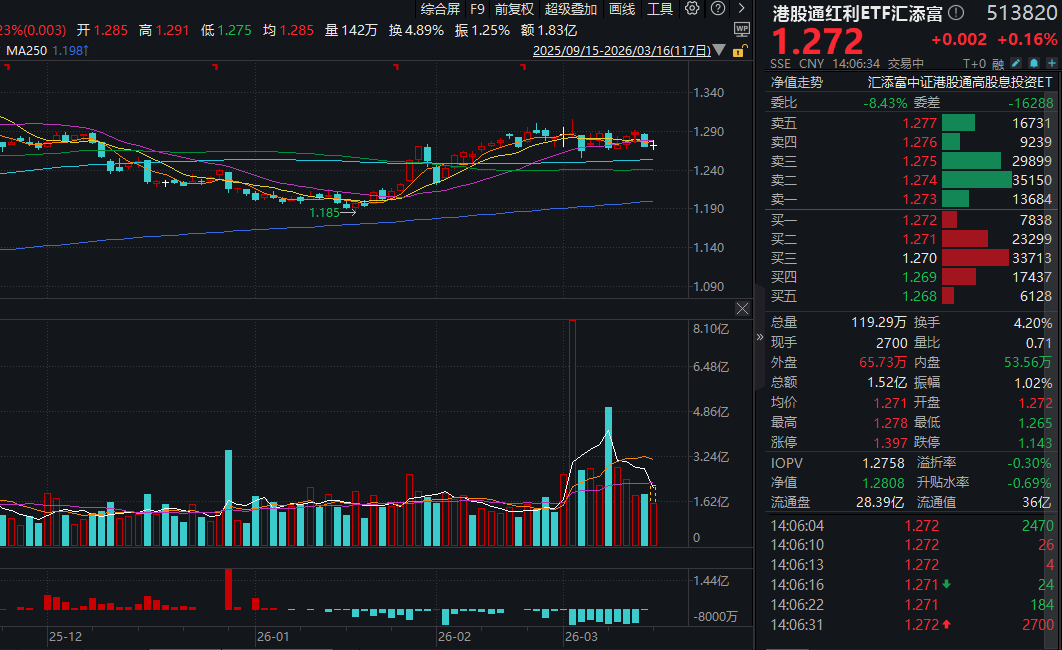Click the WP icon above the price axis
1062x650 pixels.
741,29
